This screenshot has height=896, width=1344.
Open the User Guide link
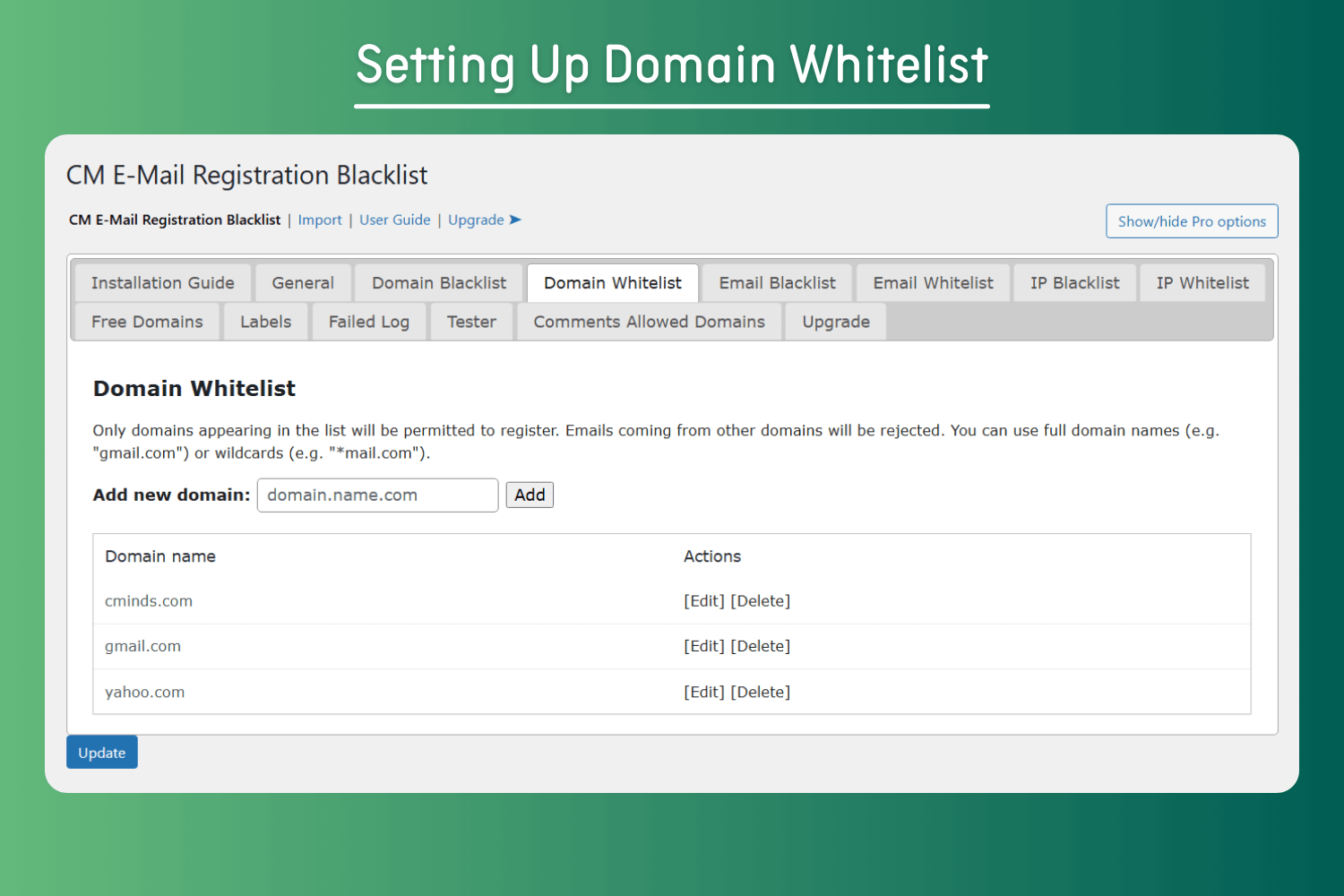point(395,220)
